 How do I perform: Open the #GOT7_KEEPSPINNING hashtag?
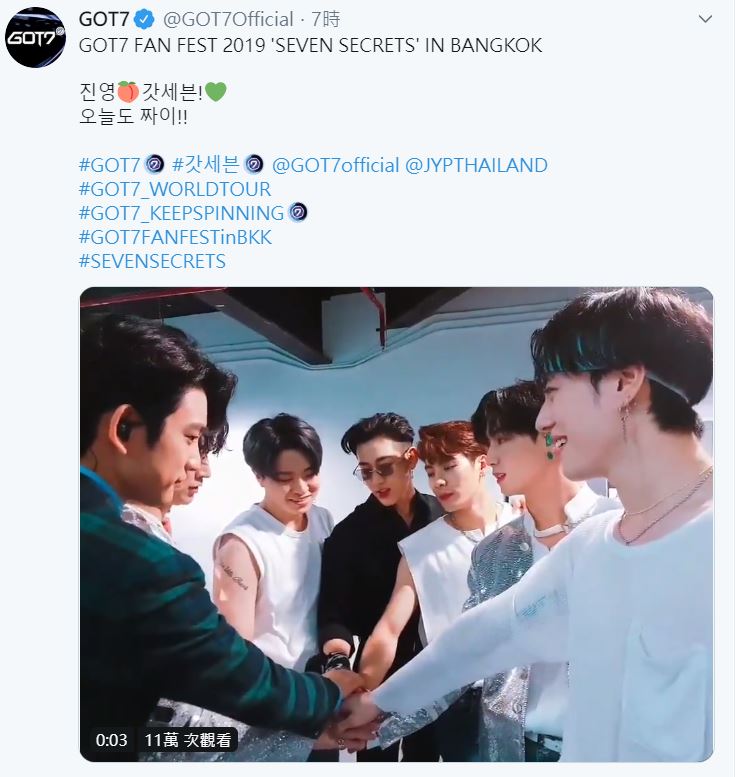coord(181,213)
